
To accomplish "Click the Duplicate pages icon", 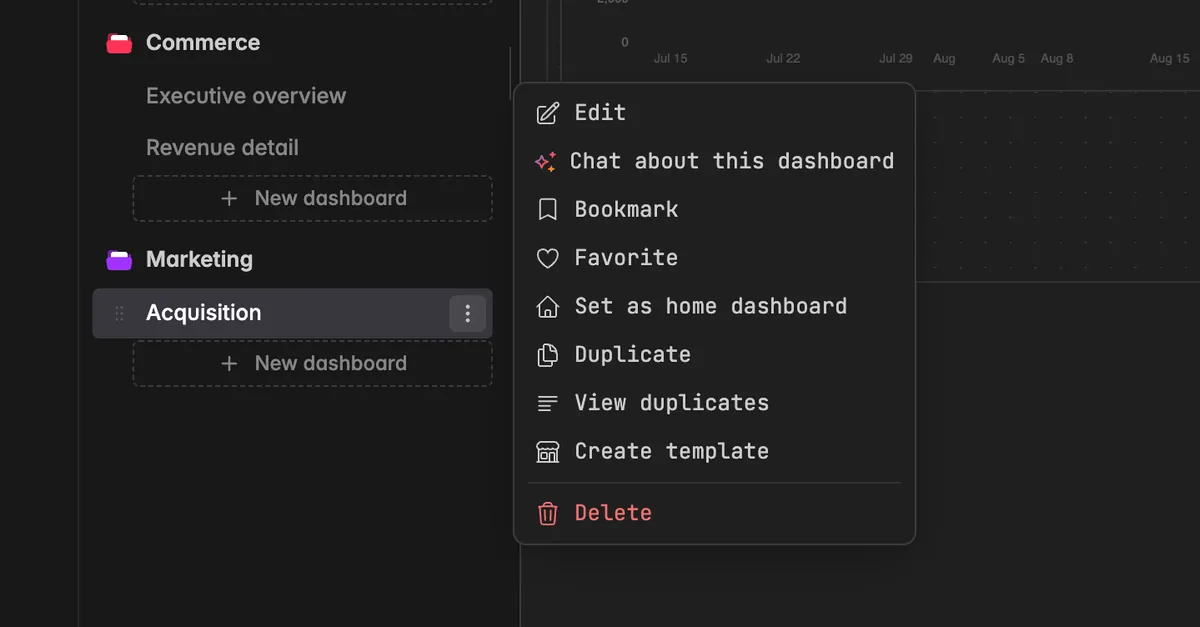I will [547, 355].
